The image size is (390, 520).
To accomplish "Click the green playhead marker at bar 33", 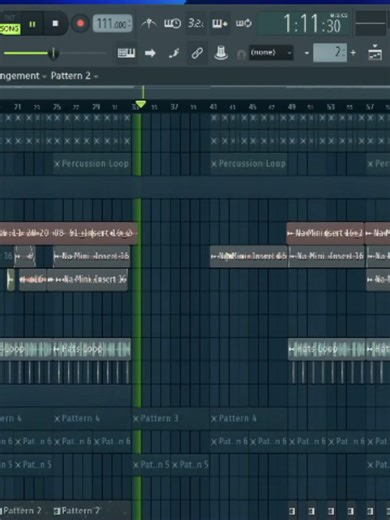I will click(141, 104).
